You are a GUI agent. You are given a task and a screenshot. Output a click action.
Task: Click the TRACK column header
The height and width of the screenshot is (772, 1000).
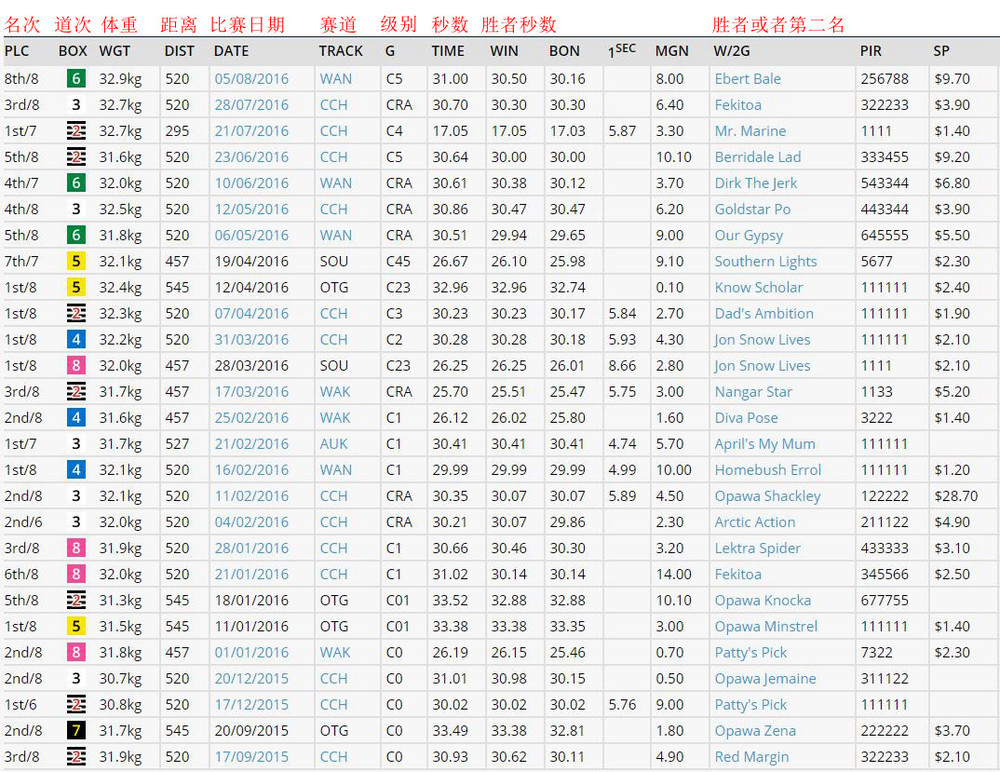[341, 51]
